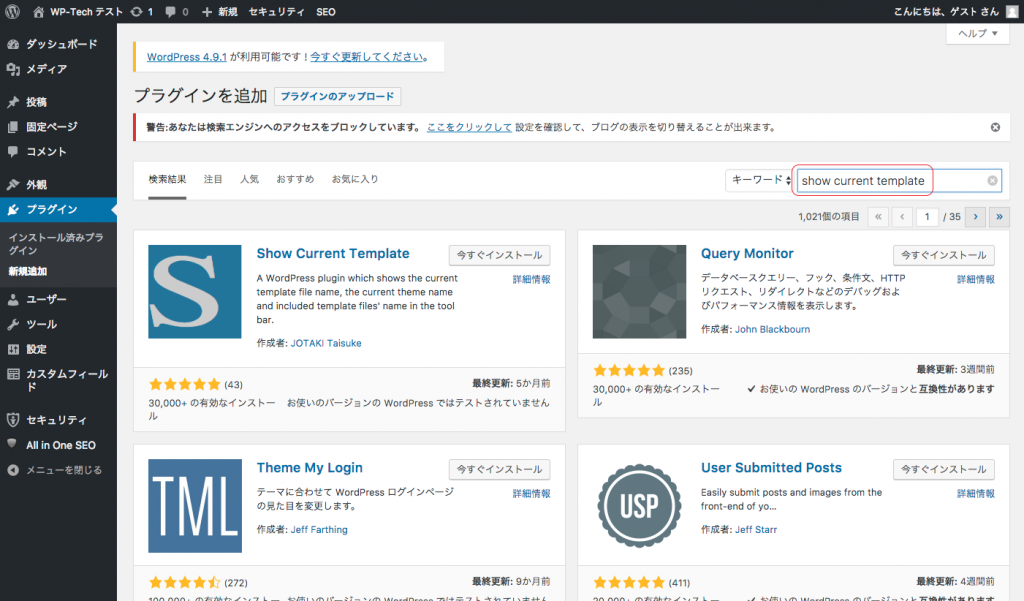Open Query Monitor title link
This screenshot has height=601, width=1024.
click(x=747, y=253)
